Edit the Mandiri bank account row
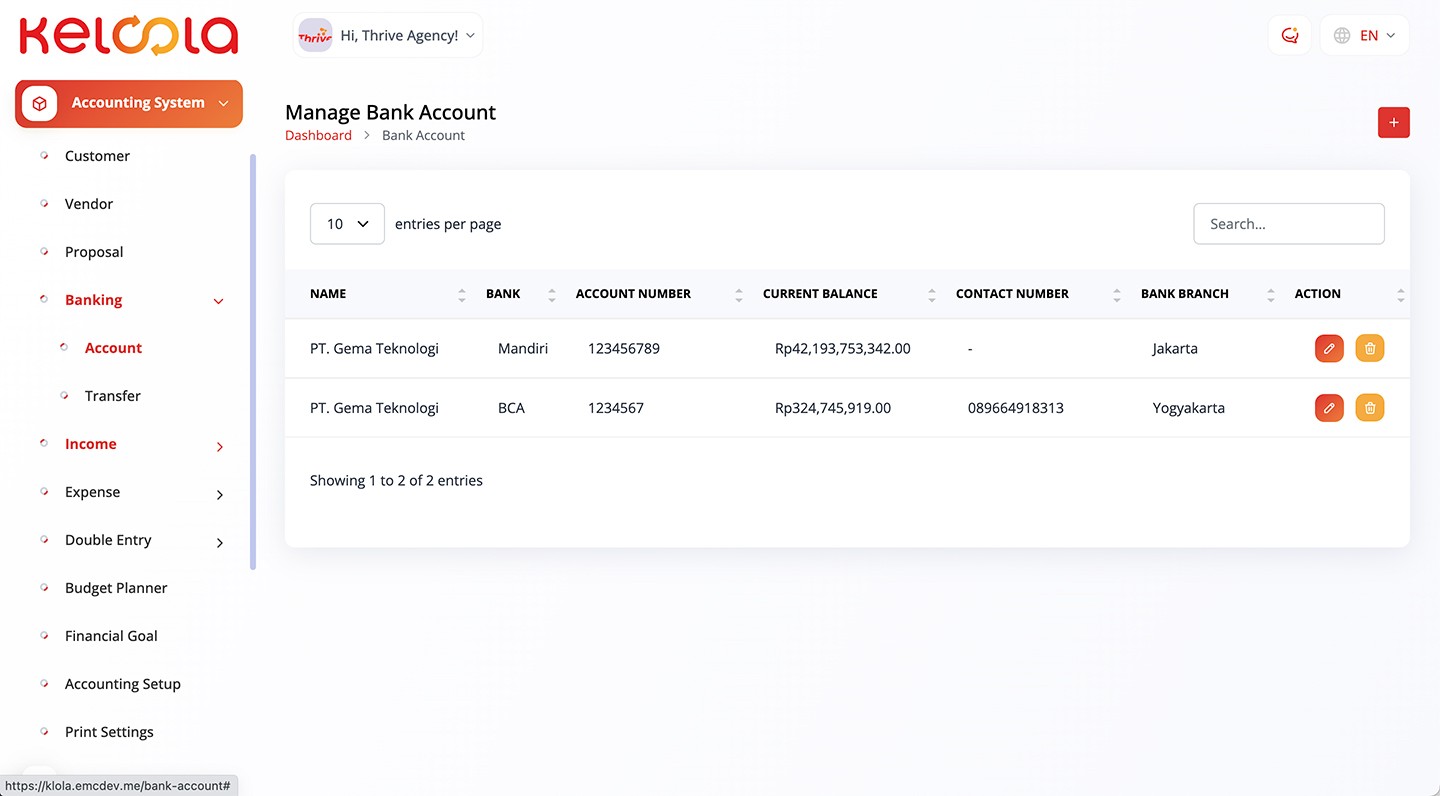Viewport: 1440px width, 796px height. 1328,349
